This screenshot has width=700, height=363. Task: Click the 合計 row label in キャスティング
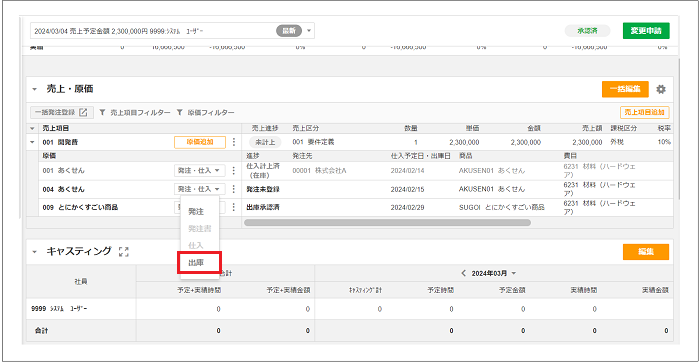[42, 331]
